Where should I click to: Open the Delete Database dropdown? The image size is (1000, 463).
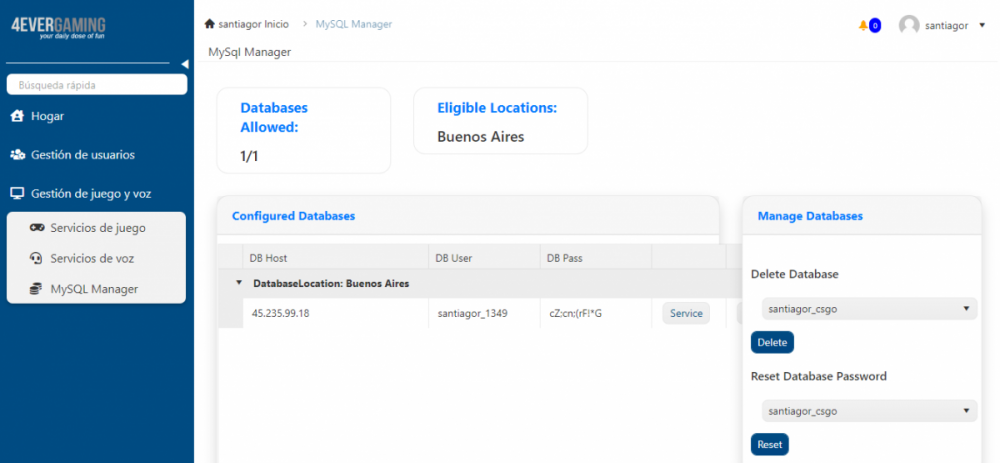tap(864, 309)
